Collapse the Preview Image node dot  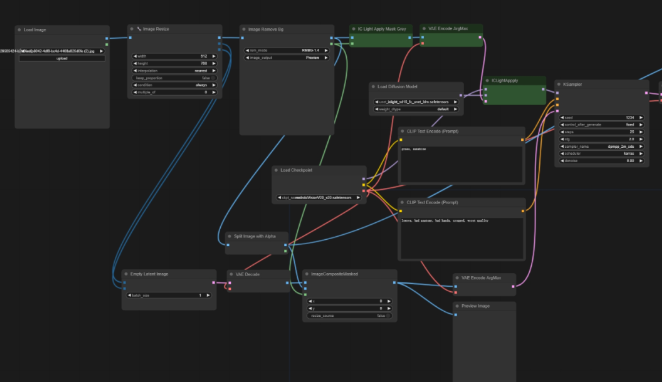[457, 306]
